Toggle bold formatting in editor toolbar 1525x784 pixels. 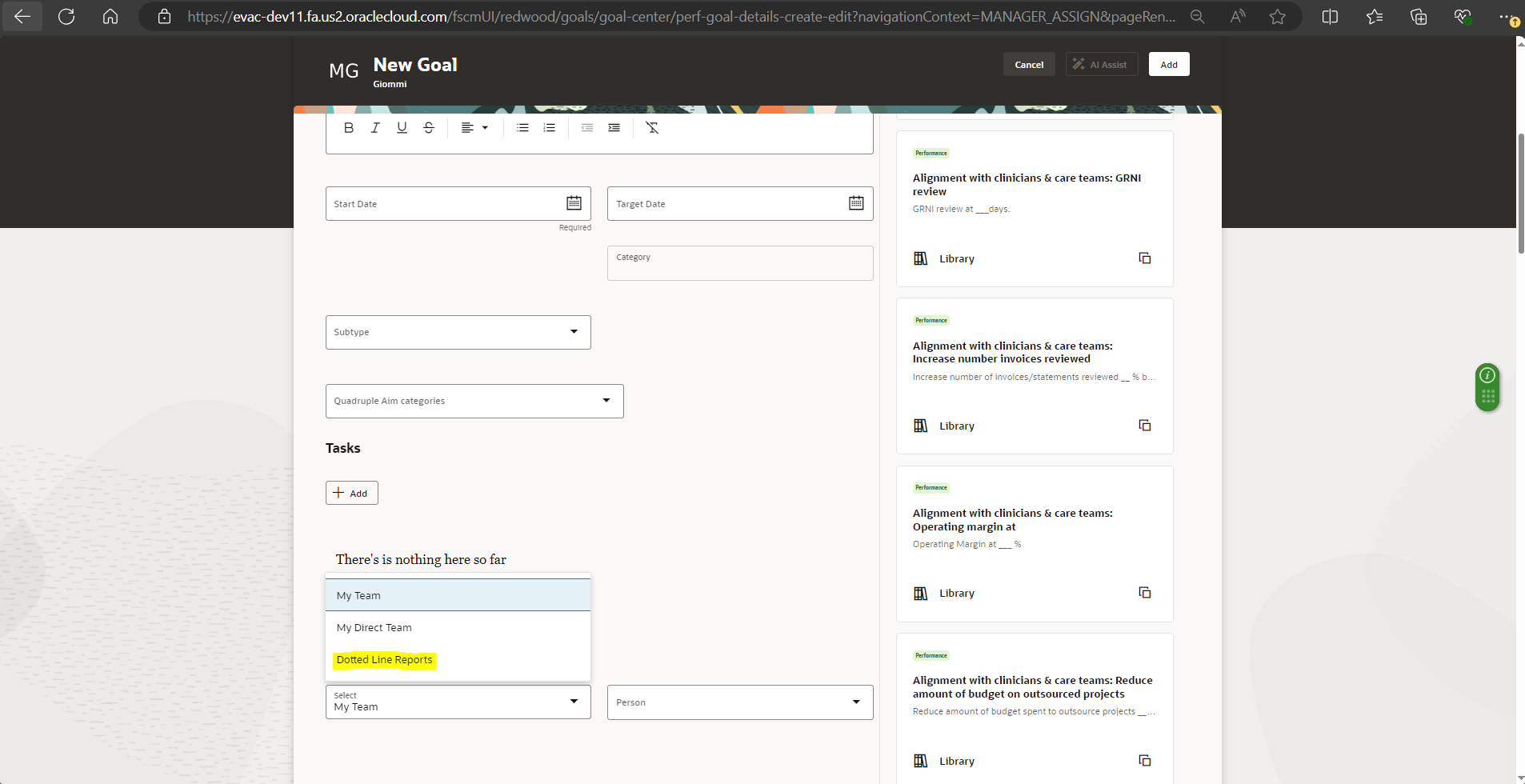tap(349, 128)
